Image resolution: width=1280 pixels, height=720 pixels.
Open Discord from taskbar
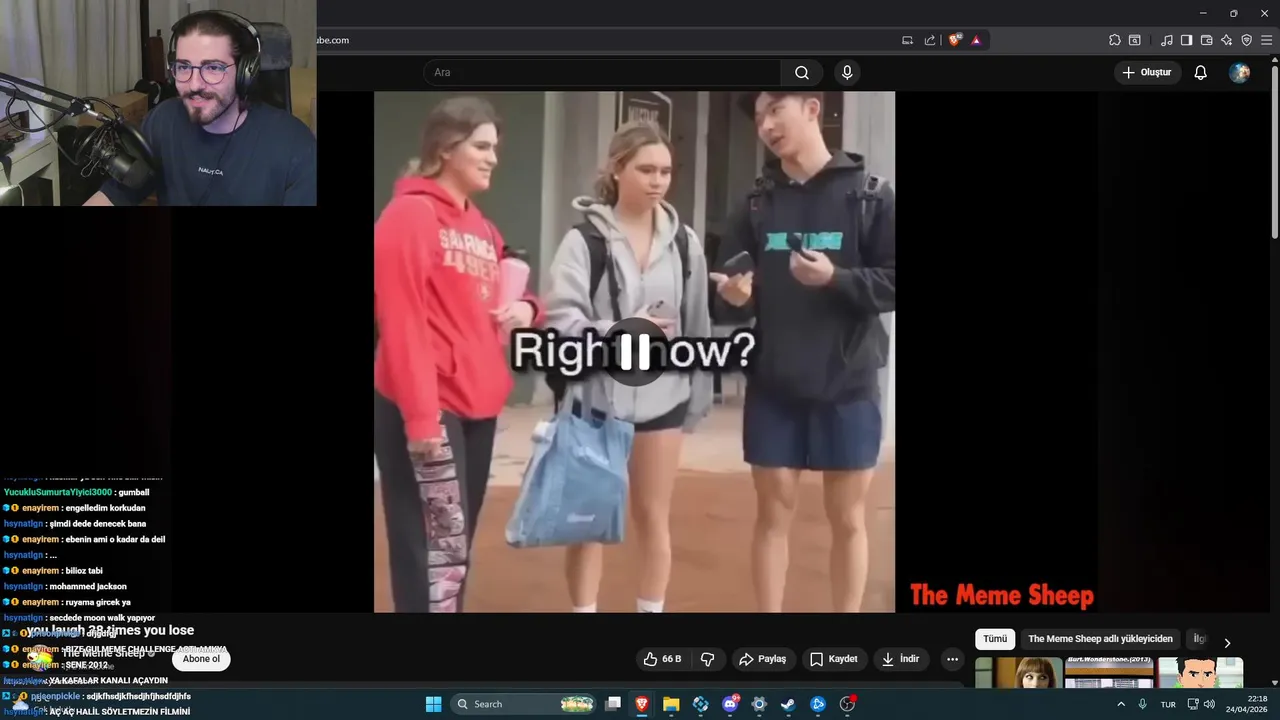coord(730,704)
